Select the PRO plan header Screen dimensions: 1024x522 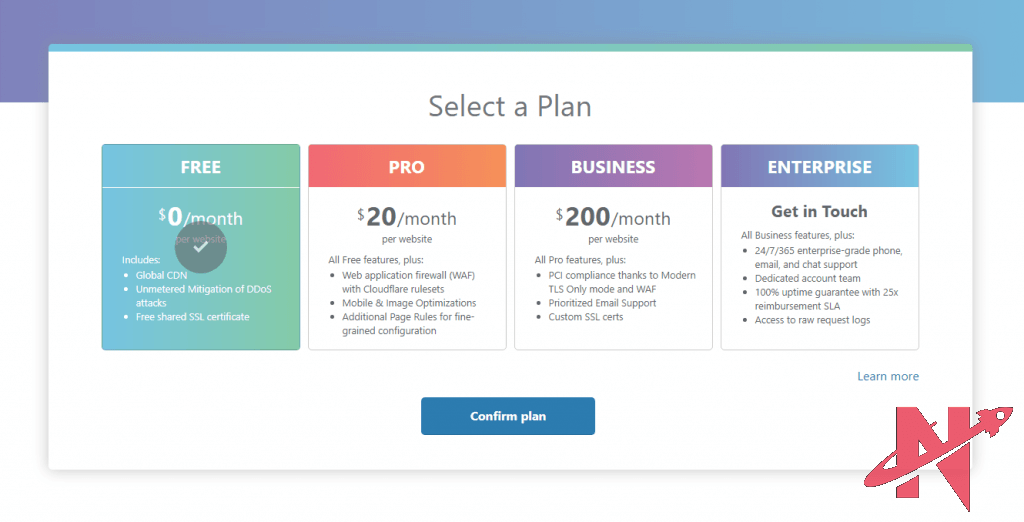[x=407, y=167]
